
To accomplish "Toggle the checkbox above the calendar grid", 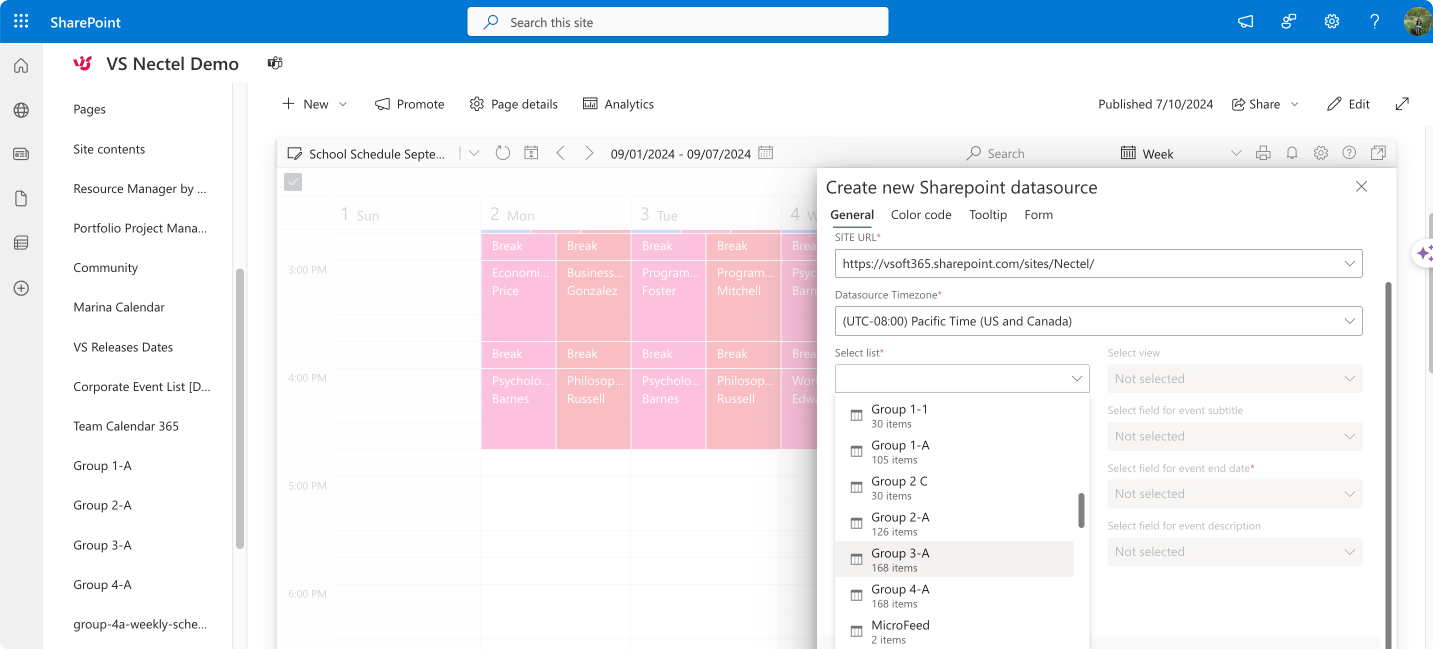I will coord(293,182).
